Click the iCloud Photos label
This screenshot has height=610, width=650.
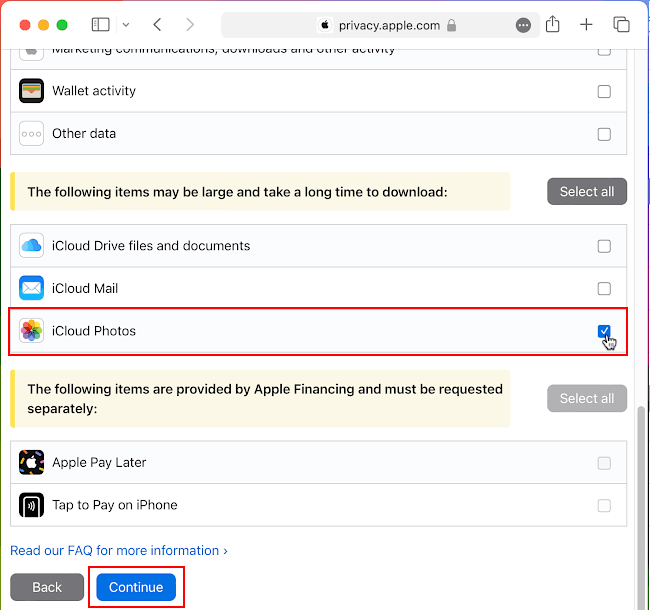(94, 331)
